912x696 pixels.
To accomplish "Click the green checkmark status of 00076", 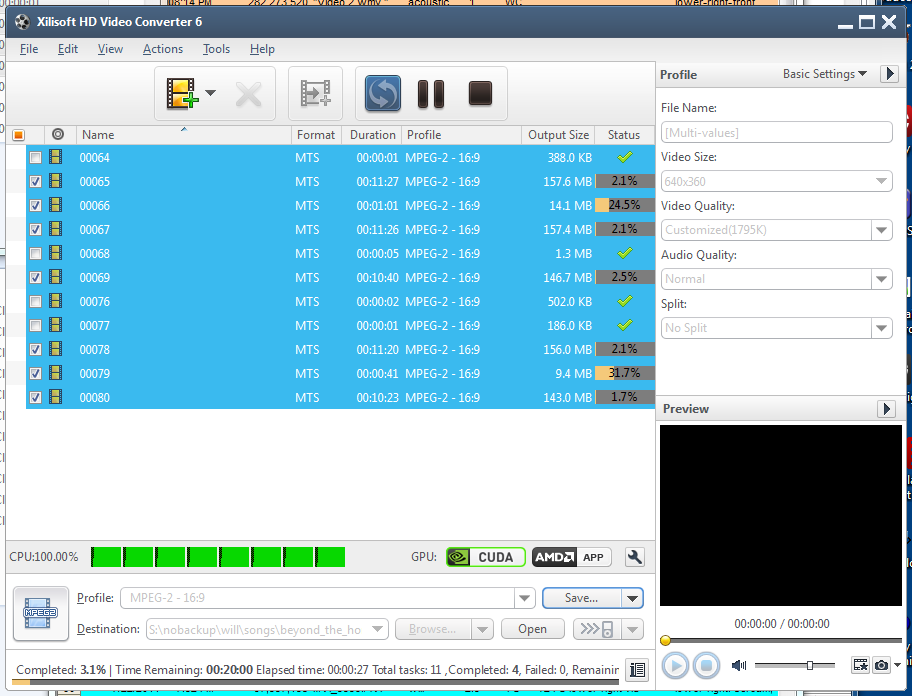I will coord(625,301).
